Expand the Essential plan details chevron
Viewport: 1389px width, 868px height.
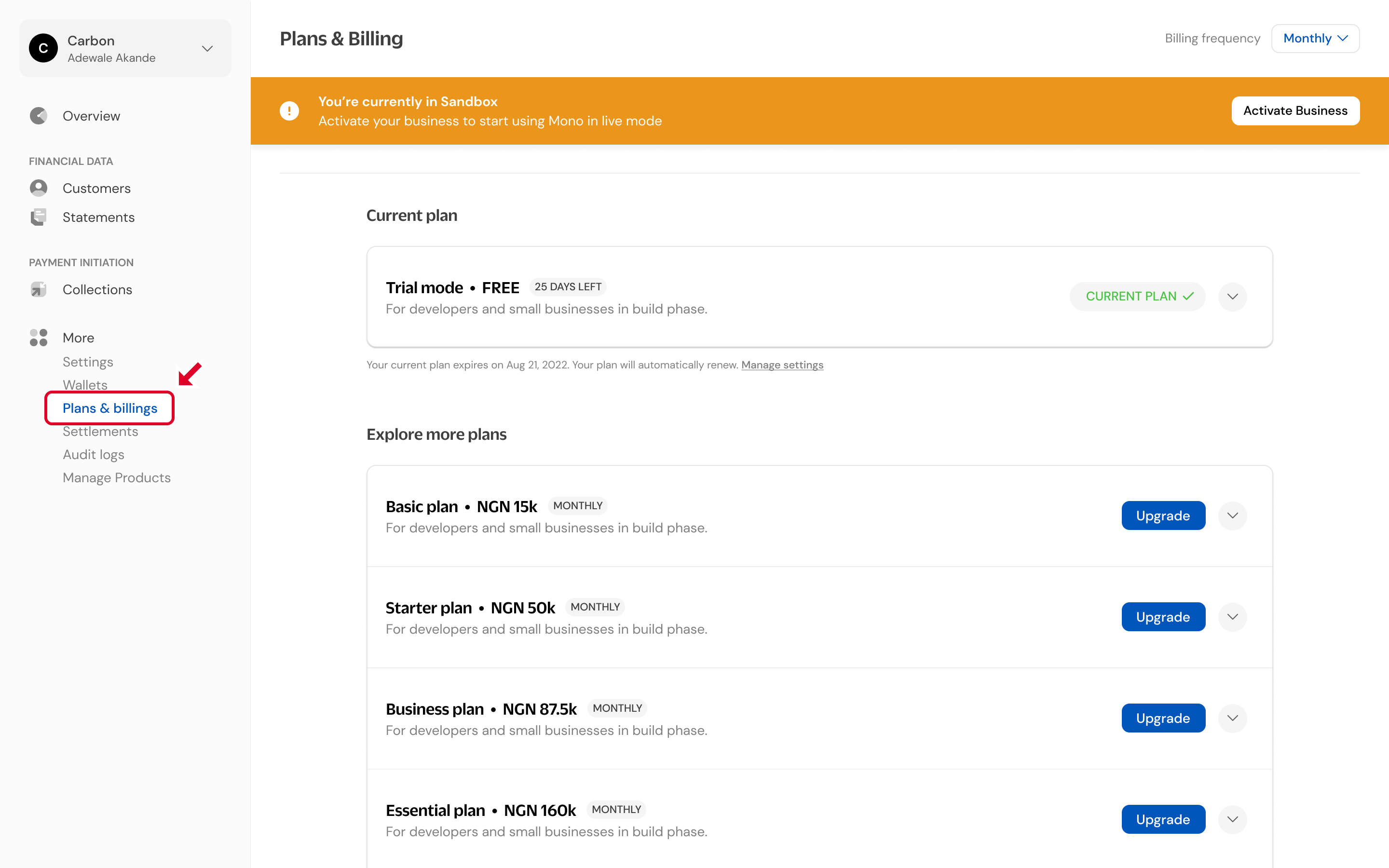coord(1232,819)
